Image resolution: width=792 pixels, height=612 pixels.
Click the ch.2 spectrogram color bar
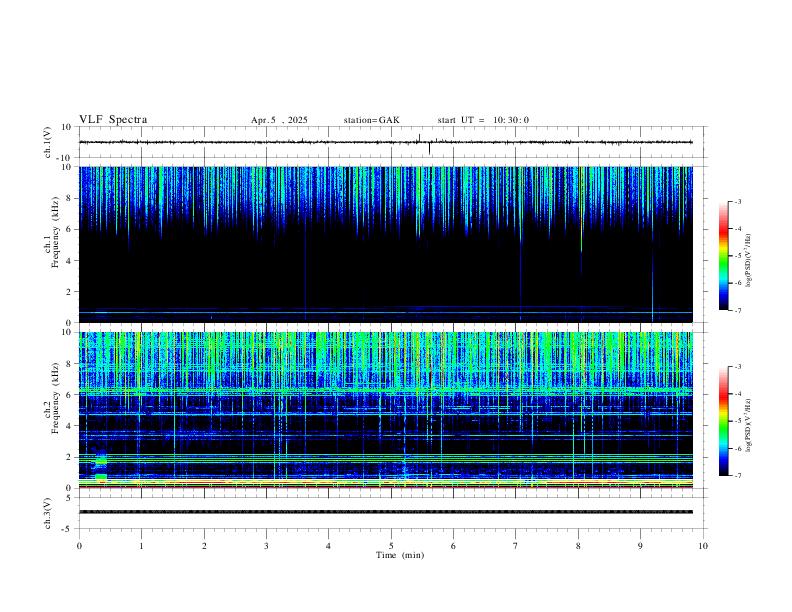point(724,421)
